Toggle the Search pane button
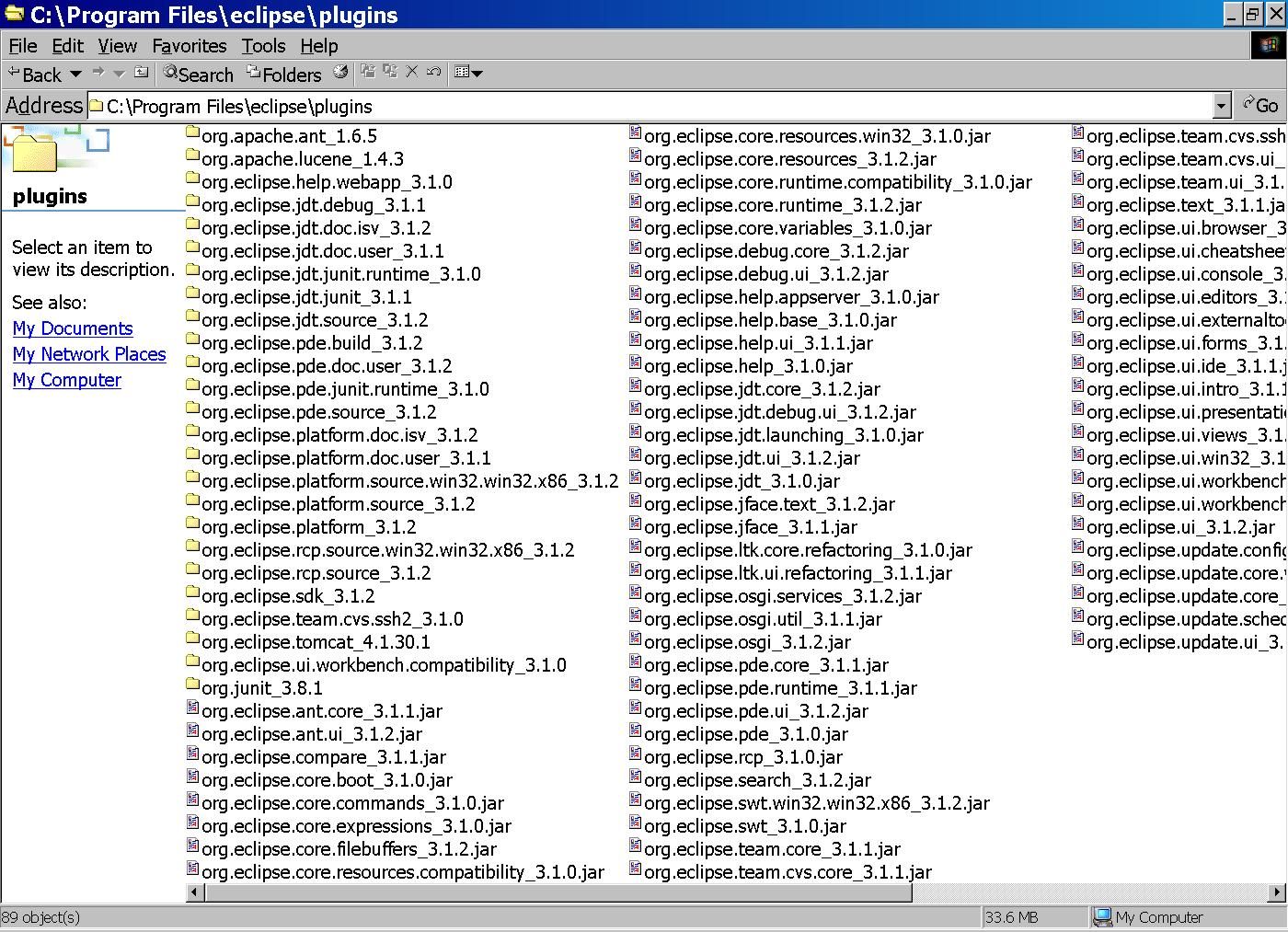1288x932 pixels. [198, 75]
